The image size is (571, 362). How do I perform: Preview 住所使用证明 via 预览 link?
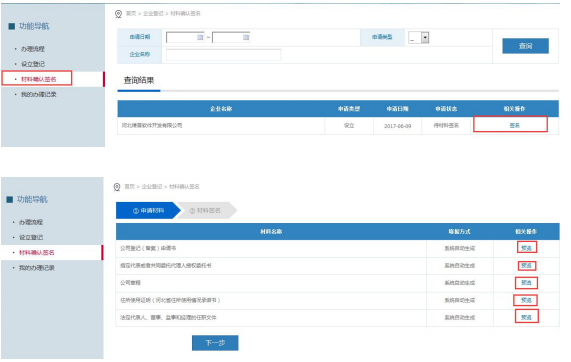pos(527,300)
